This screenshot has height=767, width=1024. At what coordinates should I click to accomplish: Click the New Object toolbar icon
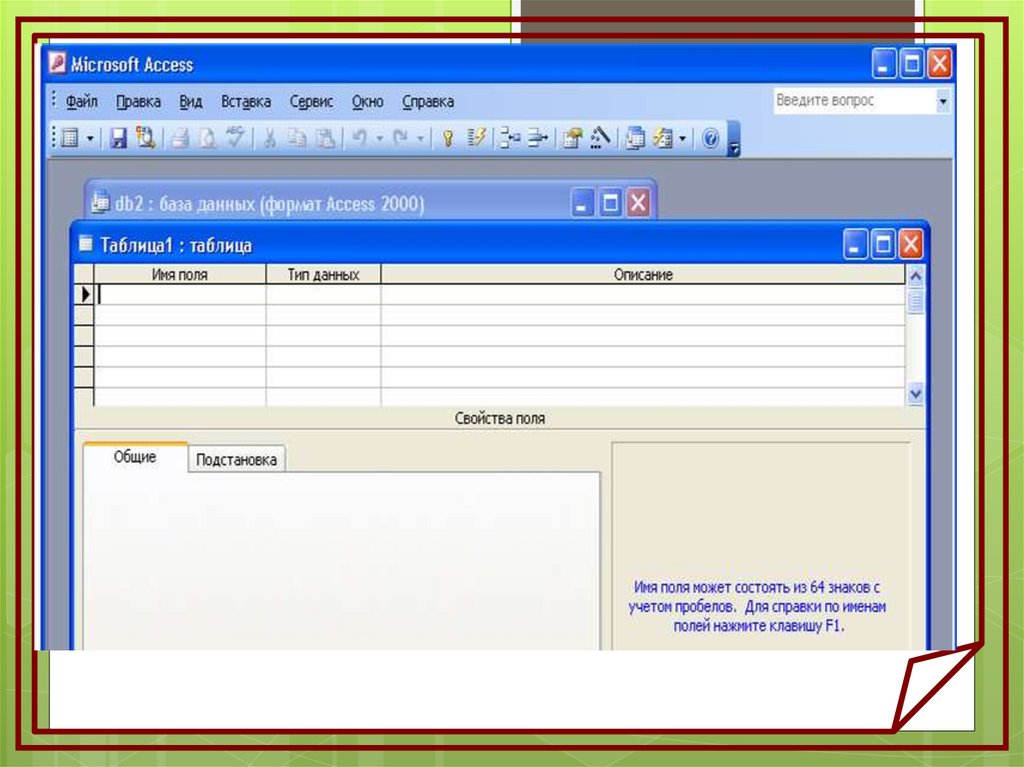click(663, 138)
